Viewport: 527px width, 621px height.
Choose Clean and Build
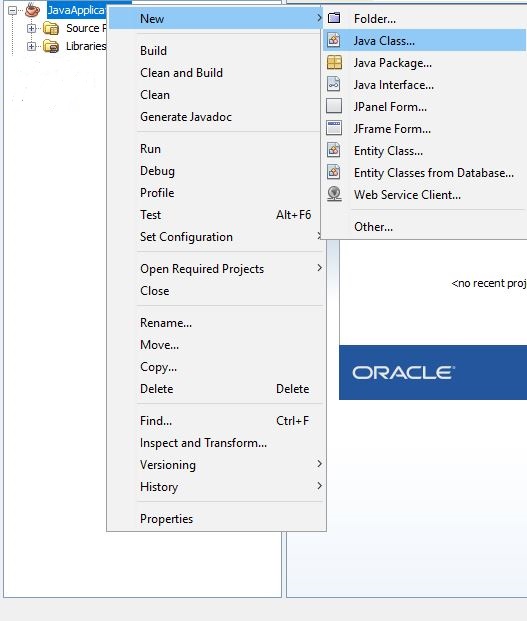tap(216, 73)
